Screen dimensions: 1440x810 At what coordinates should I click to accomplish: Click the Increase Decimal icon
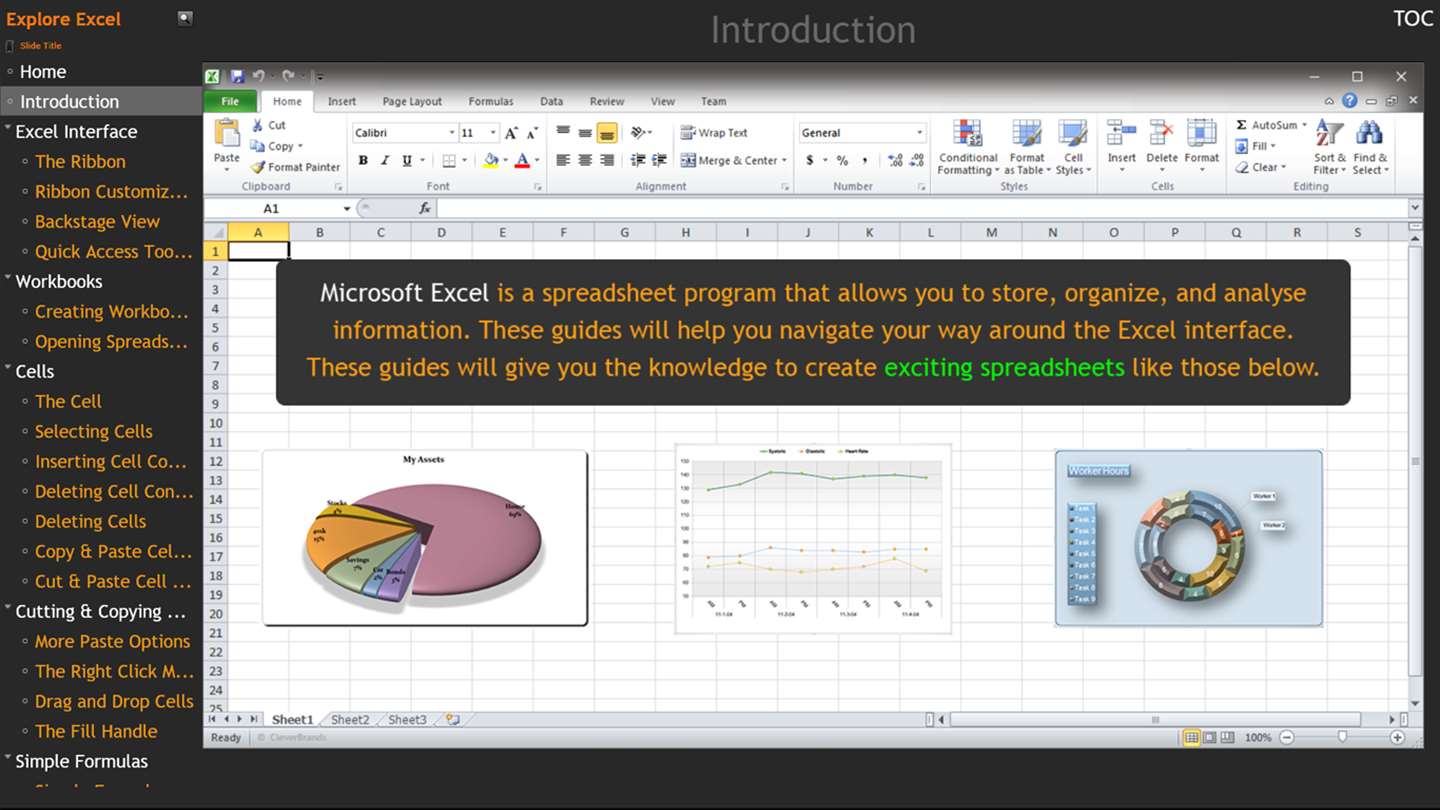pyautogui.click(x=895, y=160)
